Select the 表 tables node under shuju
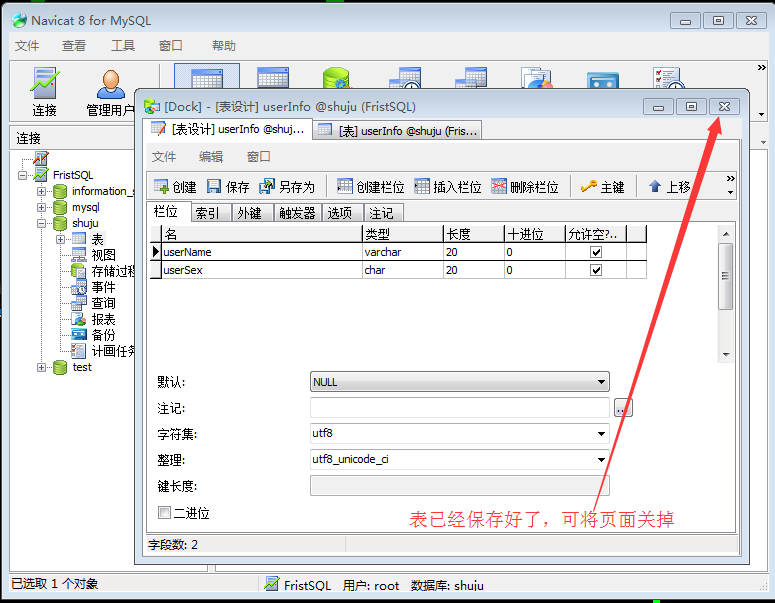The image size is (775, 603). pyautogui.click(x=97, y=239)
